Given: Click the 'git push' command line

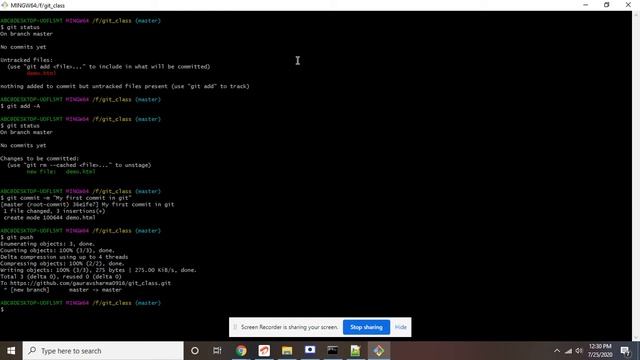Looking at the screenshot, I should [x=17, y=237].
